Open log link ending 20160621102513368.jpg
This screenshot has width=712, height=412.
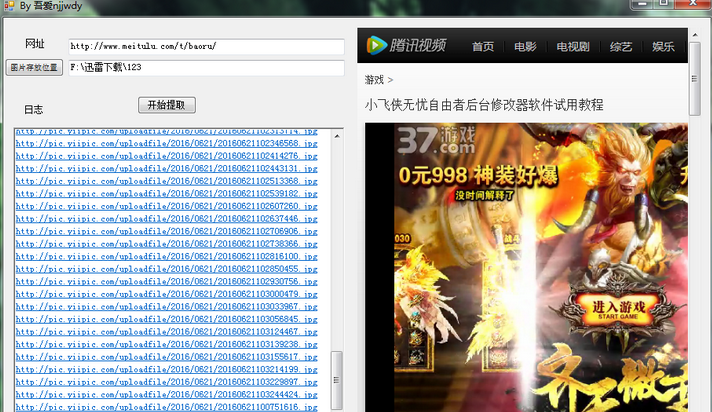click(167, 181)
